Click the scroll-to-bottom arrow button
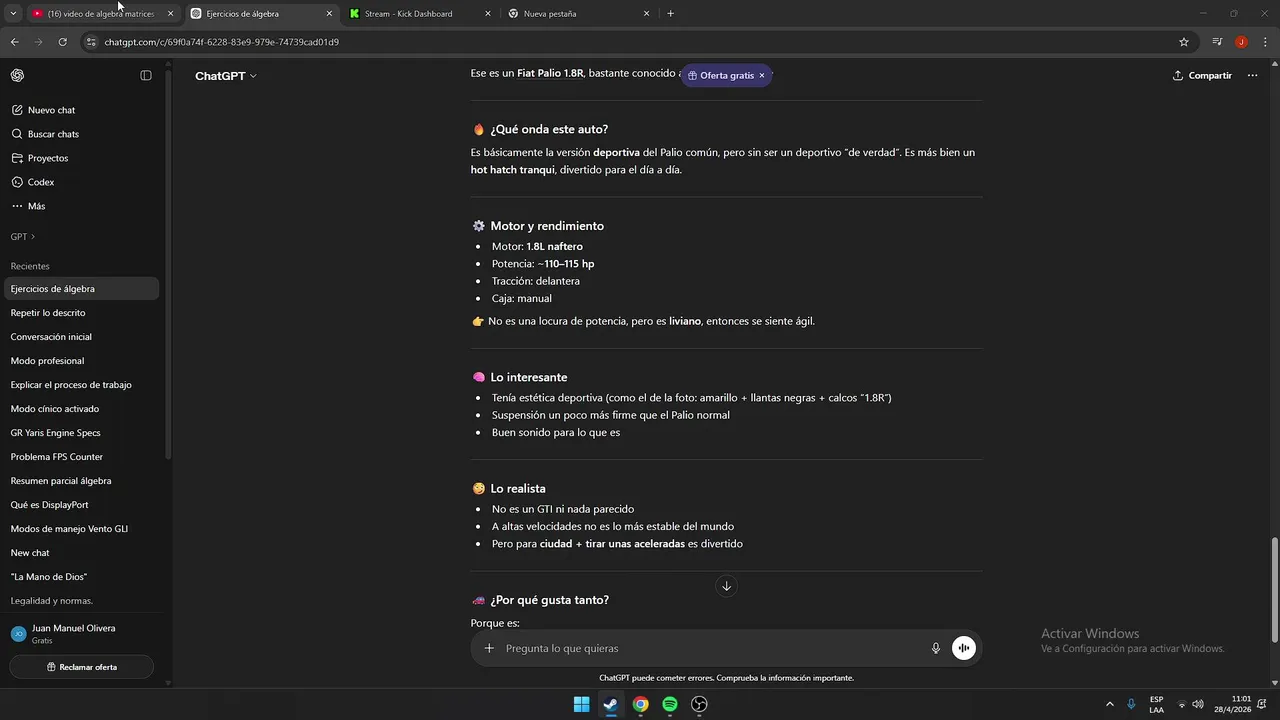The height and width of the screenshot is (720, 1280). coord(726,586)
